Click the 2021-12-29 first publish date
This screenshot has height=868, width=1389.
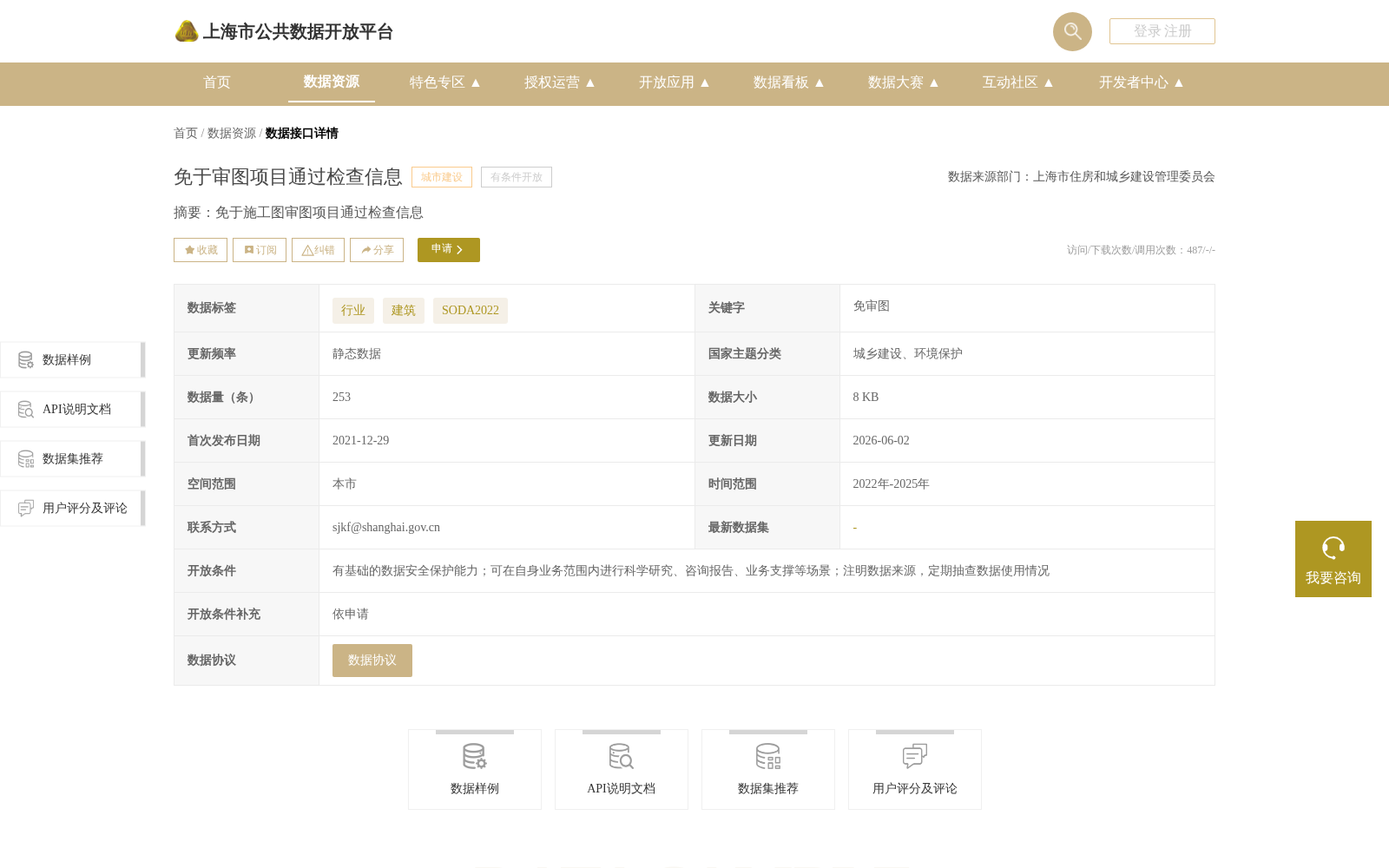pyautogui.click(x=360, y=440)
